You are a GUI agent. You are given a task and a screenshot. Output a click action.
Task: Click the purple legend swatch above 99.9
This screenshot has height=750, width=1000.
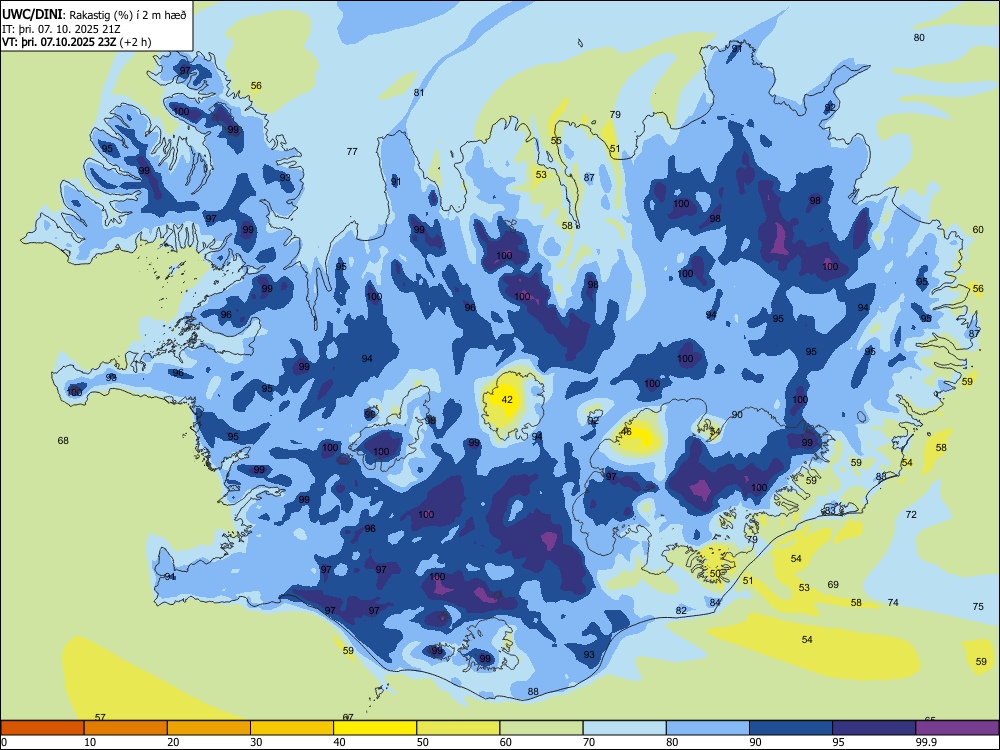(957, 728)
